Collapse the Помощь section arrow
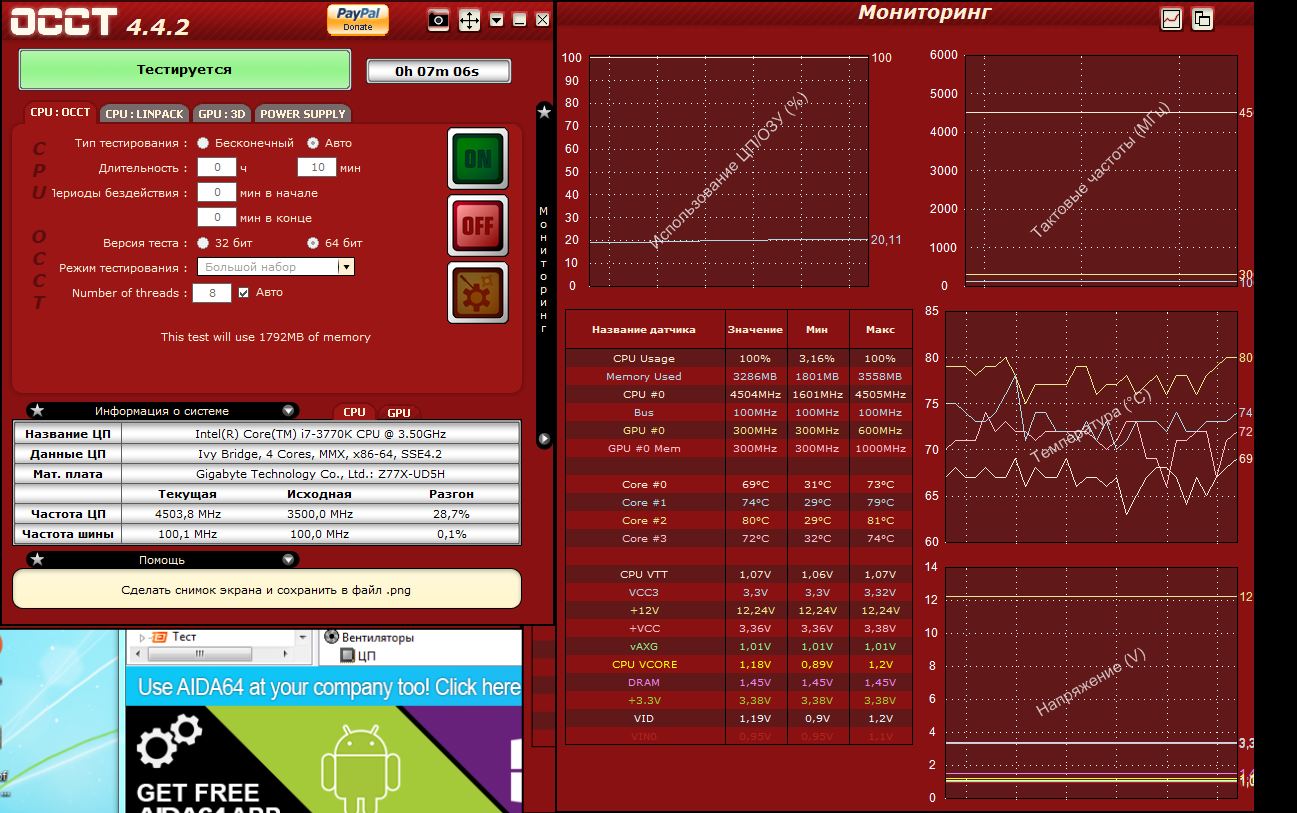This screenshot has height=813, width=1297. tap(288, 560)
